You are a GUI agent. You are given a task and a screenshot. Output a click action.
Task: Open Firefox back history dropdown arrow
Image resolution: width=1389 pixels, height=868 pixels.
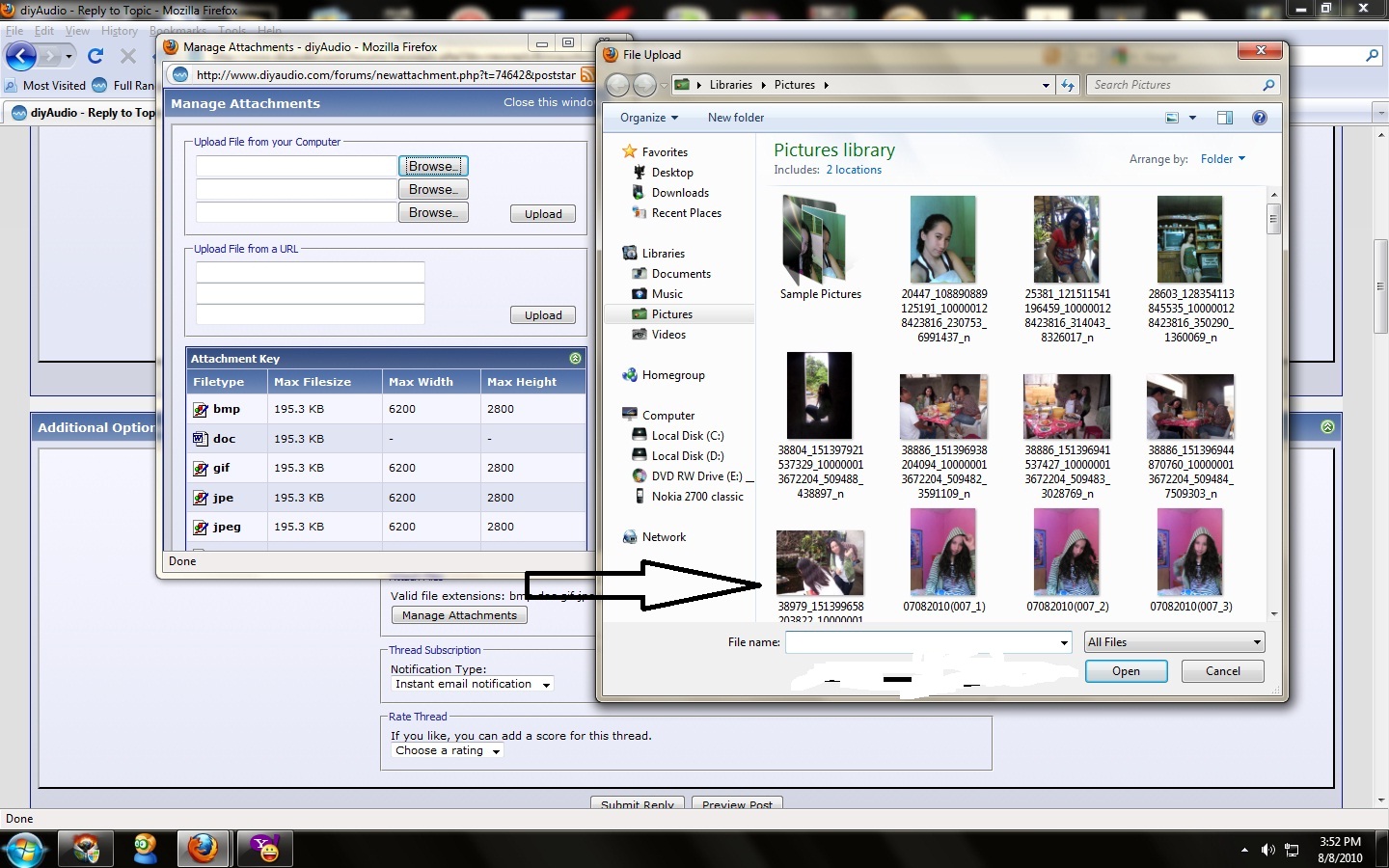point(68,57)
